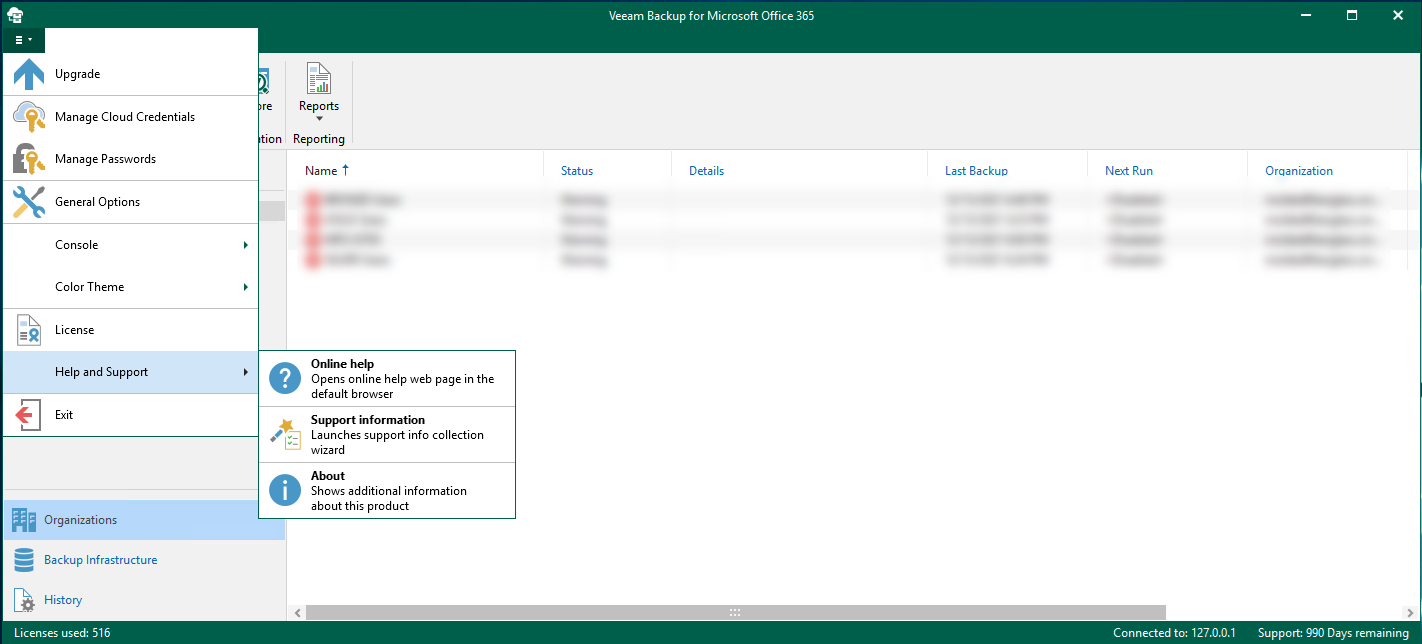Sort by the Status column header
Screen dimensions: 1422x644
577,171
